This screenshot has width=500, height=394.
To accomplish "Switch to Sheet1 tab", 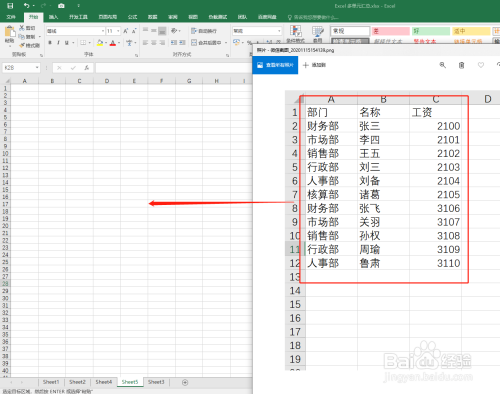I will pos(51,382).
